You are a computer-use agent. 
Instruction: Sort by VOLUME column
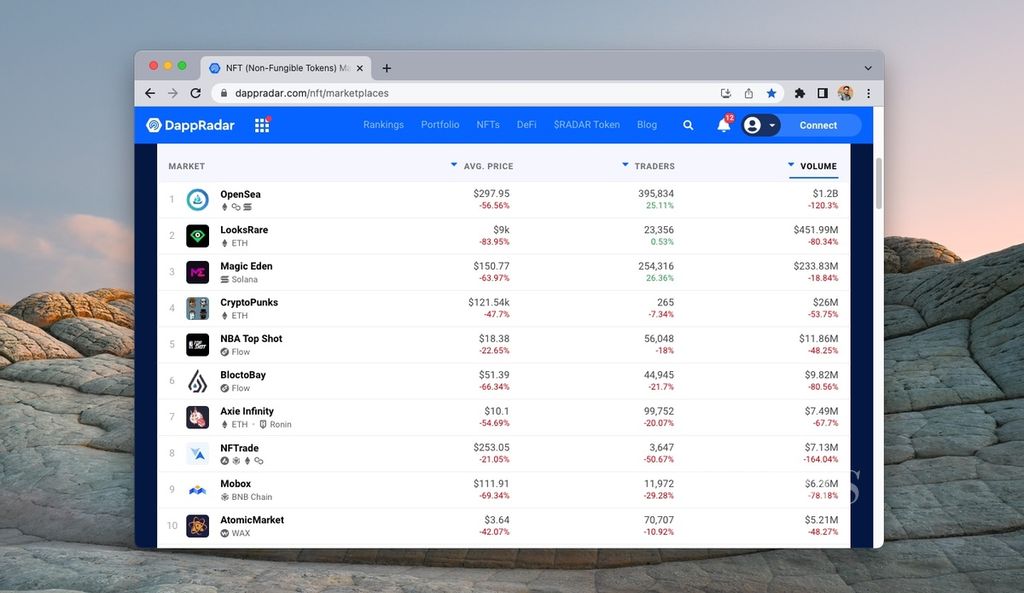812,166
